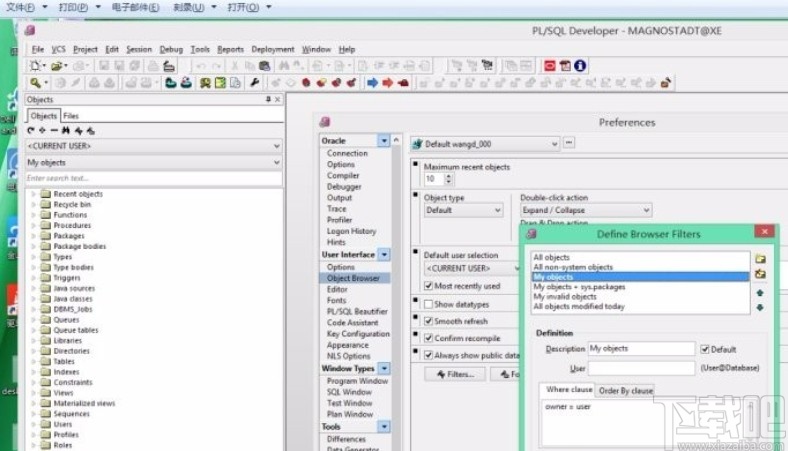Select Object Browser in preferences list
Screen dimensions: 788x451
tap(354, 278)
